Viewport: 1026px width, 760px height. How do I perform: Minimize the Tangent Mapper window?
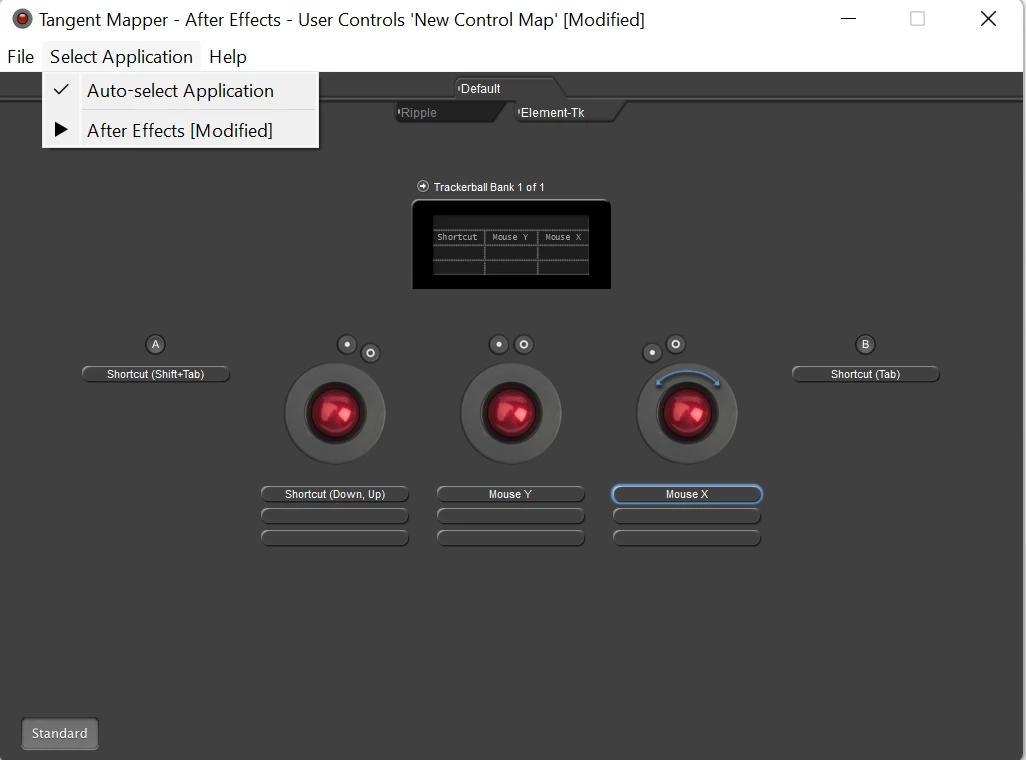(849, 19)
